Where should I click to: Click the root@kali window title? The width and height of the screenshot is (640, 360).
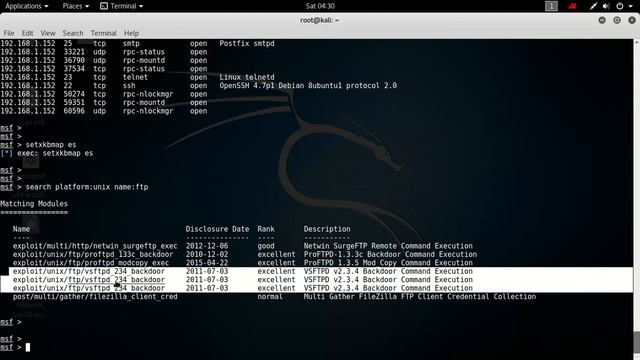(320, 20)
